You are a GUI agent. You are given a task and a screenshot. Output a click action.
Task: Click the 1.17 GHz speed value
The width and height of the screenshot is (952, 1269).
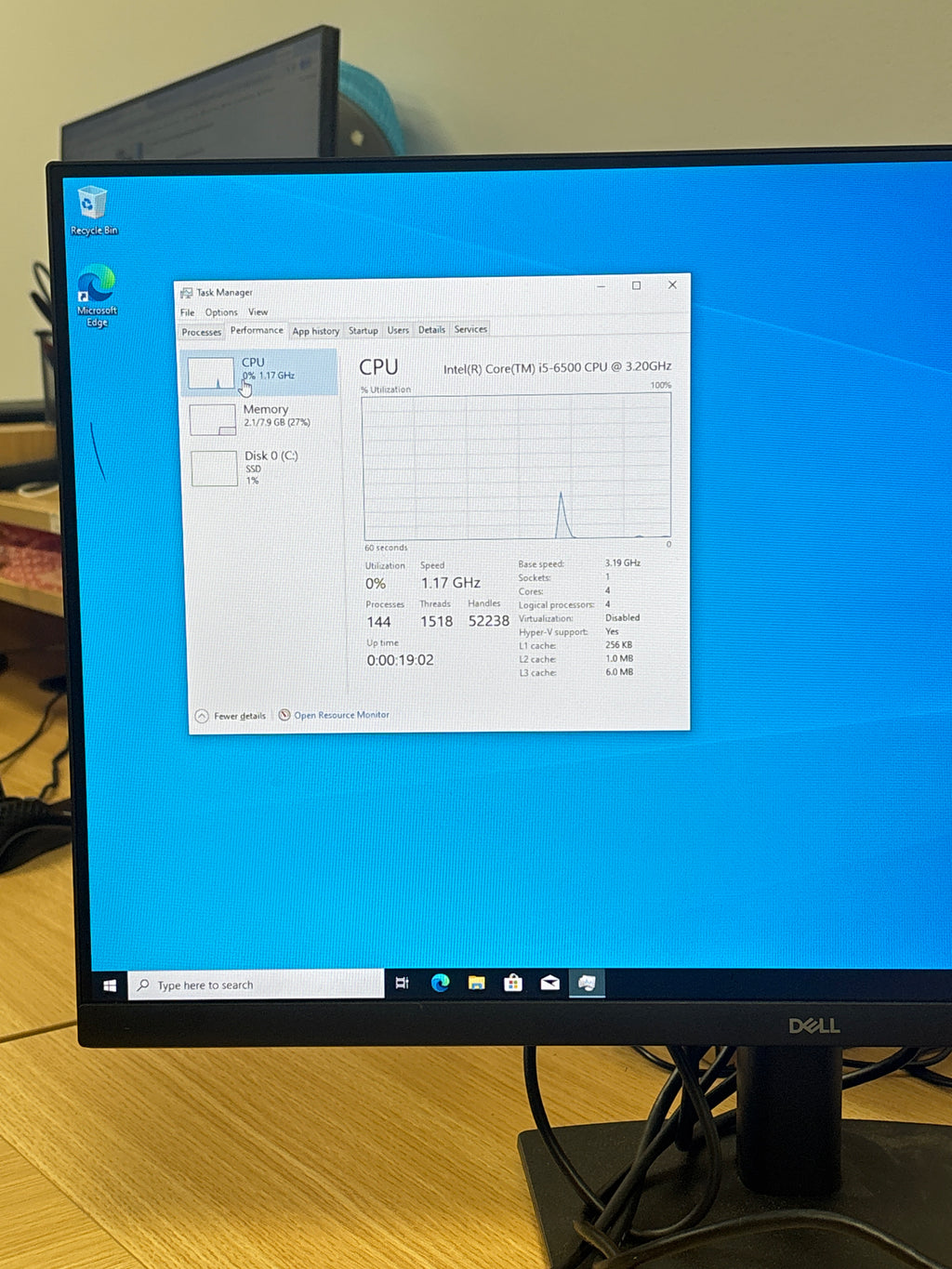pos(450,583)
